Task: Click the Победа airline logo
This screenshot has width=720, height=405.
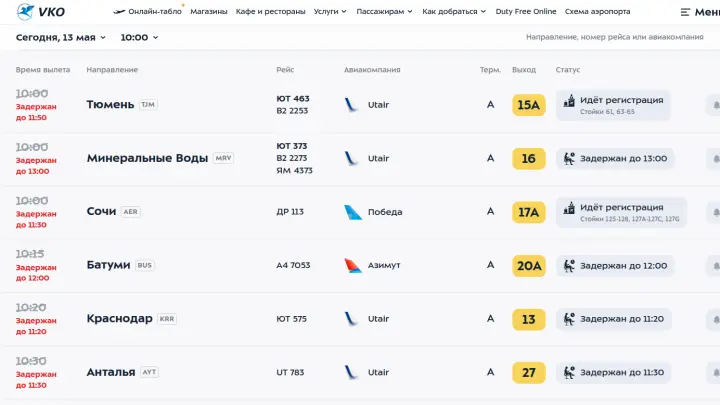Action: (353, 212)
